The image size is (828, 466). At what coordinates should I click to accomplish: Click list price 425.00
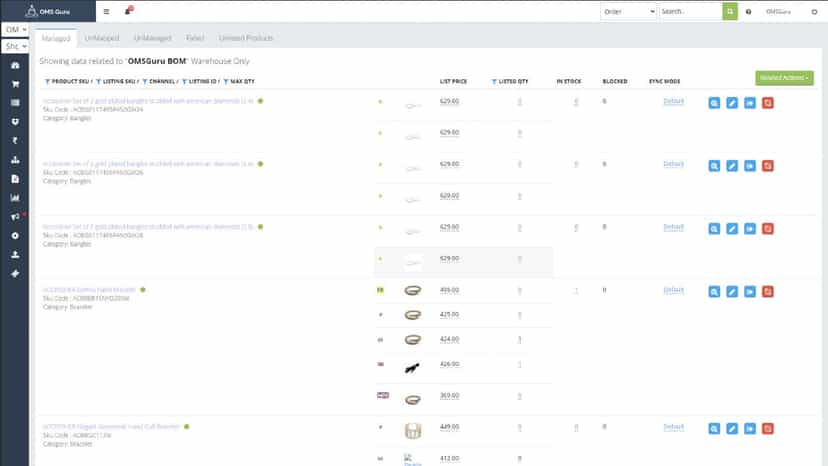tap(449, 314)
